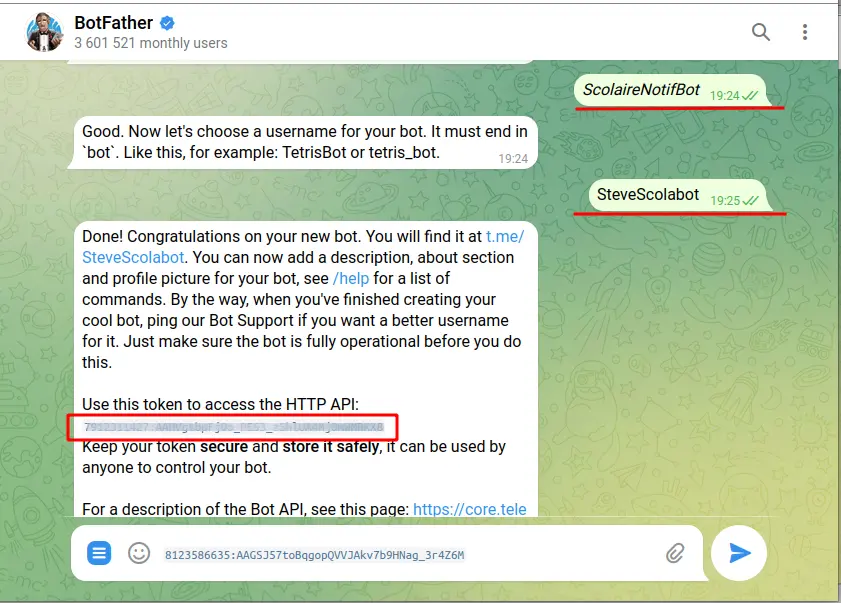
Task: Click the 'choose a username' message bubble
Action: 304,143
